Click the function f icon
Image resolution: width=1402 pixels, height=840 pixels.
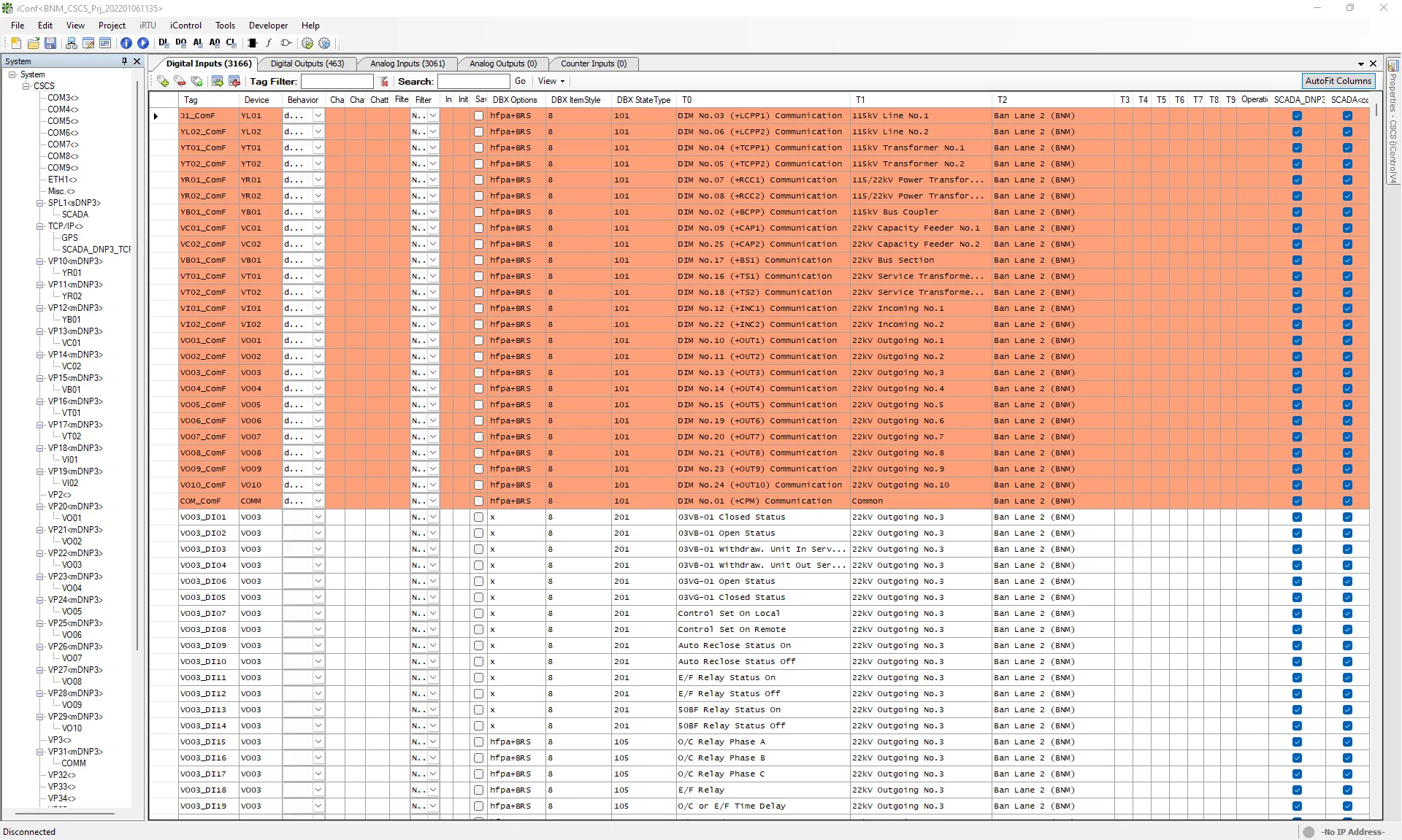pyautogui.click(x=269, y=43)
